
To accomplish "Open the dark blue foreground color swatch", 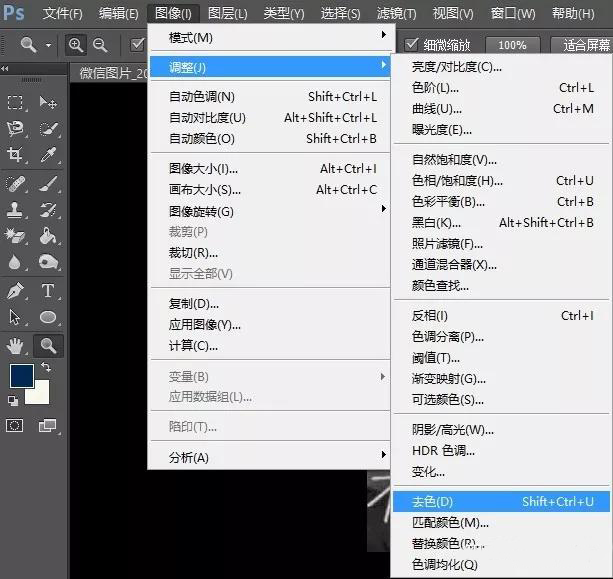I will pyautogui.click(x=20, y=376).
